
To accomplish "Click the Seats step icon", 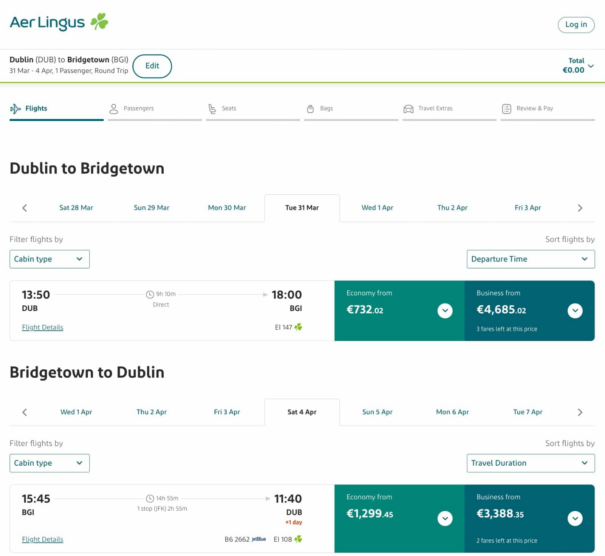I will click(212, 108).
